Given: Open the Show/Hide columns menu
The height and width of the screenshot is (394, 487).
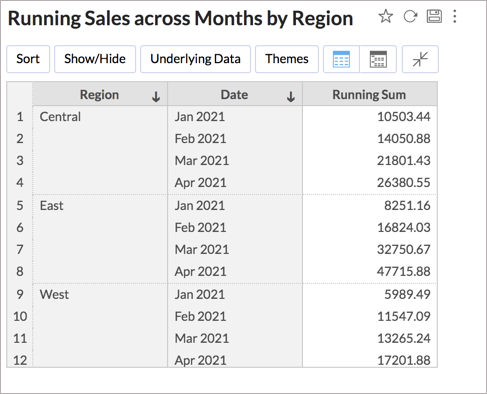Looking at the screenshot, I should tap(95, 59).
